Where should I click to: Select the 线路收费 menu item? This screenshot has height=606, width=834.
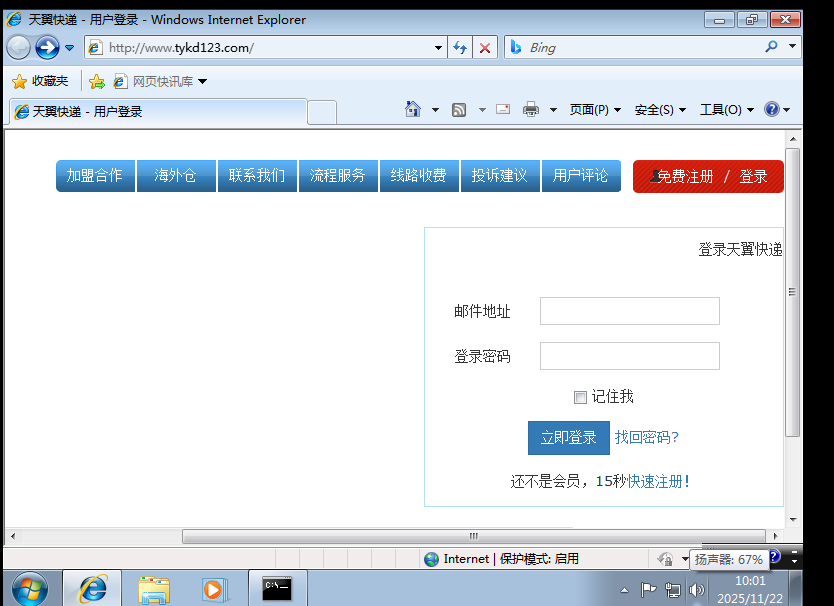[x=419, y=176]
